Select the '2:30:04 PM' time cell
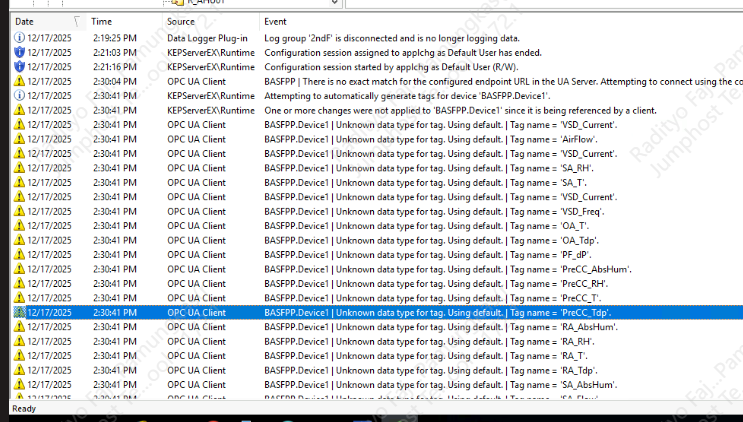 [115, 81]
